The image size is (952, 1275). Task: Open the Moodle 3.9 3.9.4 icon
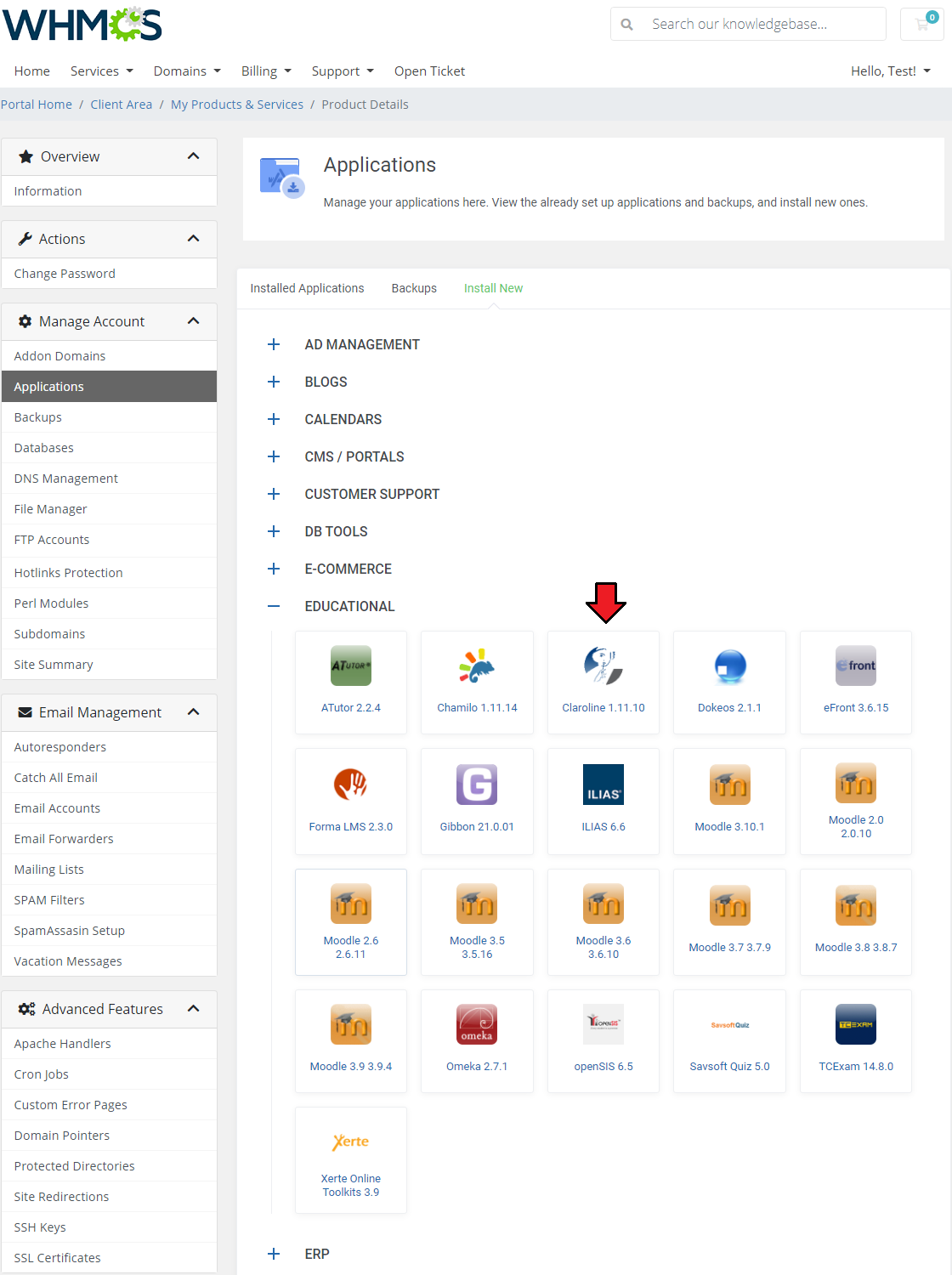tap(351, 1024)
